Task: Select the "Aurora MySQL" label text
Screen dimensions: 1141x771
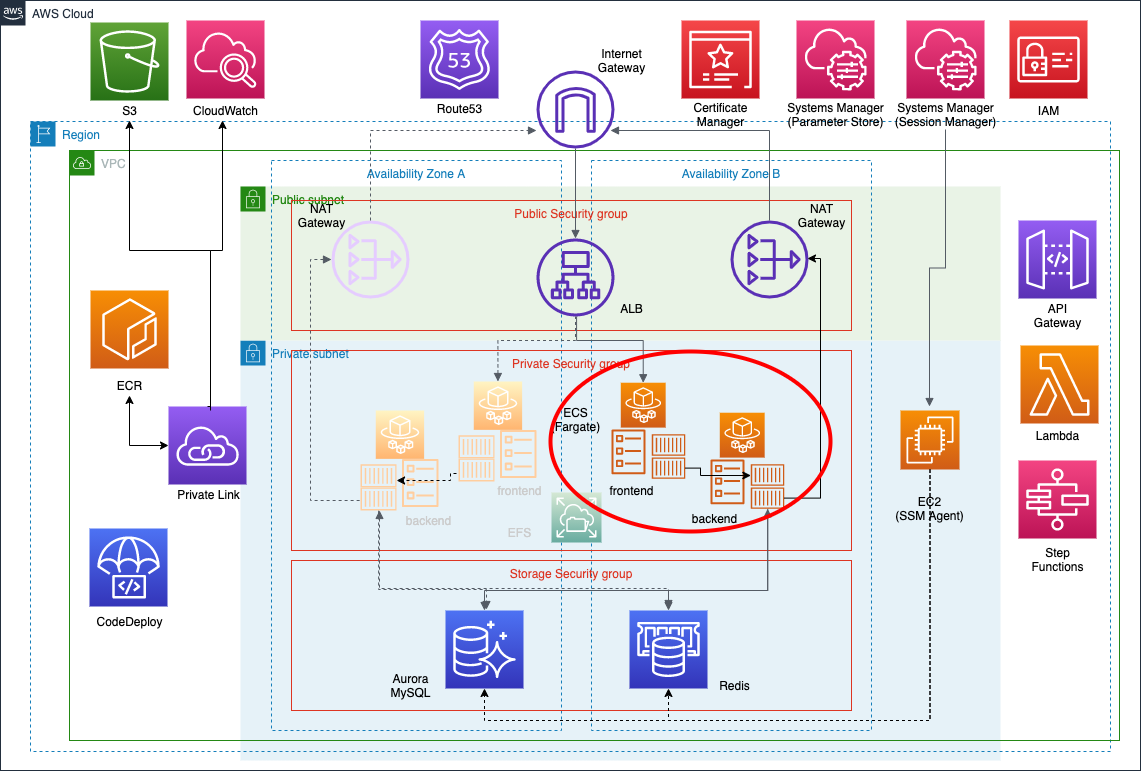Action: (410, 686)
